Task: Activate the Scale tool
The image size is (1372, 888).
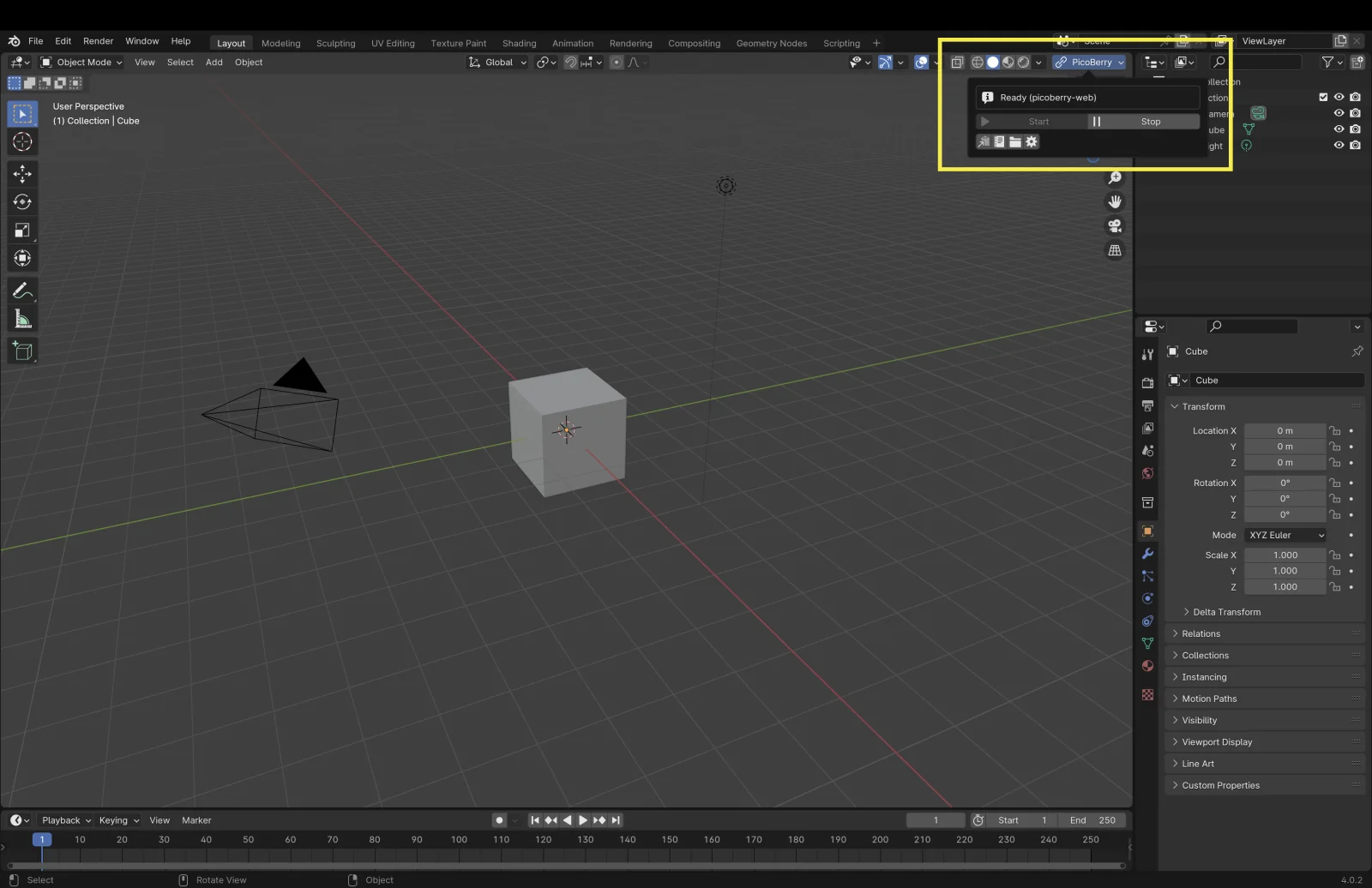Action: 22,230
